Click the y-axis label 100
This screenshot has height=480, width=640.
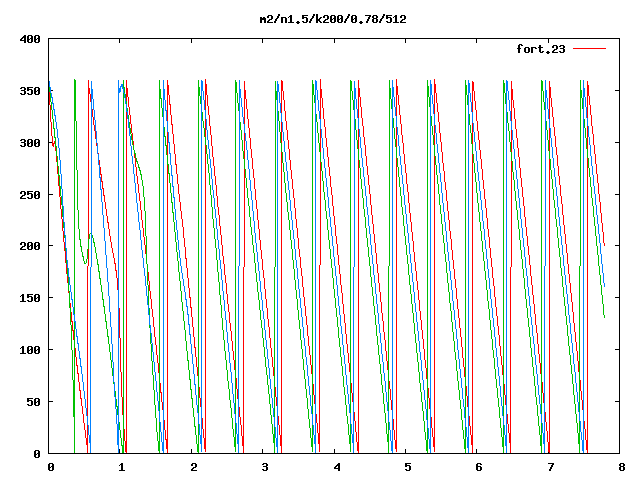tap(30, 350)
